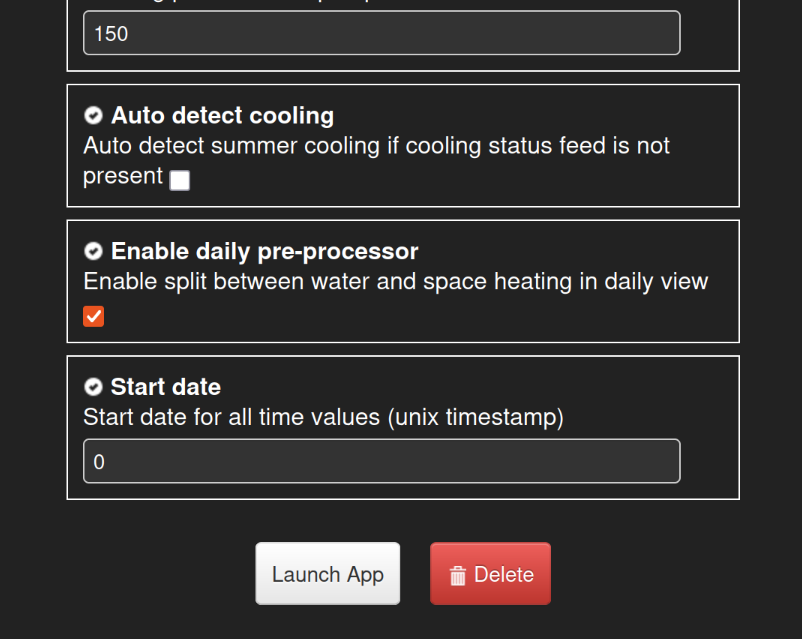Click the trash icon on the Delete button
The image size is (802, 639).
[x=458, y=575]
